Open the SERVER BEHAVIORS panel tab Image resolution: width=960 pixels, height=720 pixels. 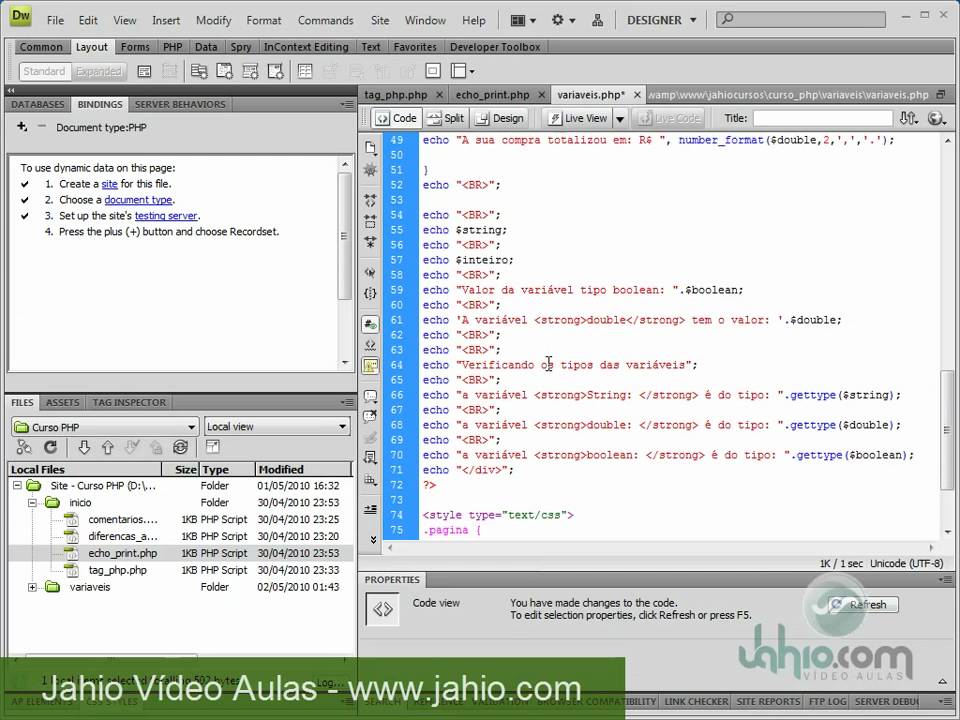pyautogui.click(x=180, y=105)
